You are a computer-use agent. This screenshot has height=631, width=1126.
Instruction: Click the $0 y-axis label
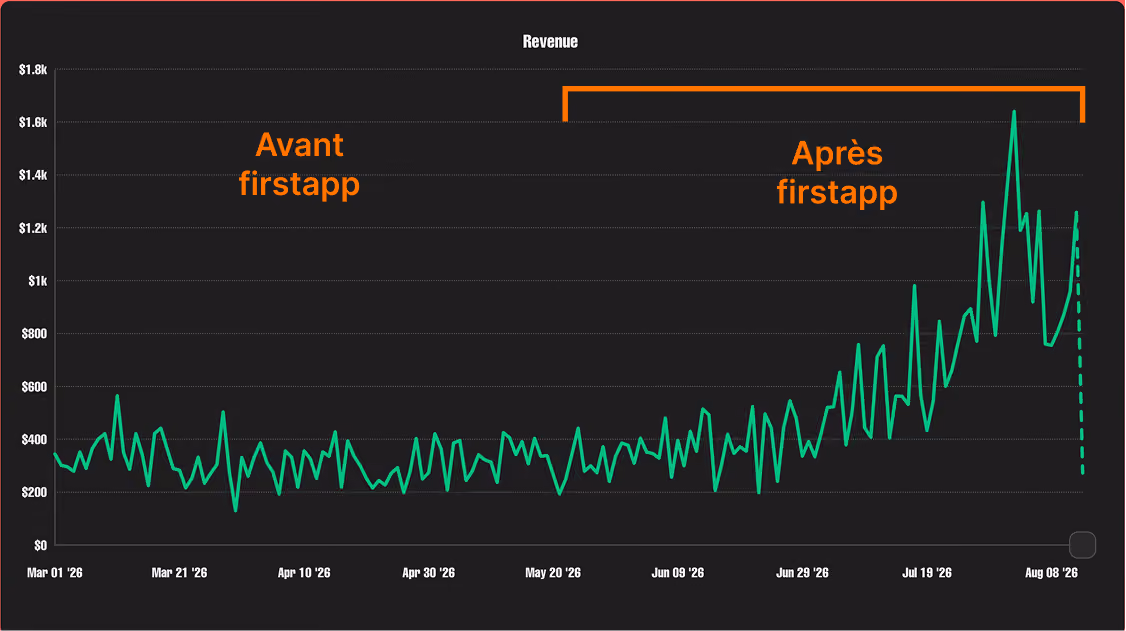(x=41, y=546)
